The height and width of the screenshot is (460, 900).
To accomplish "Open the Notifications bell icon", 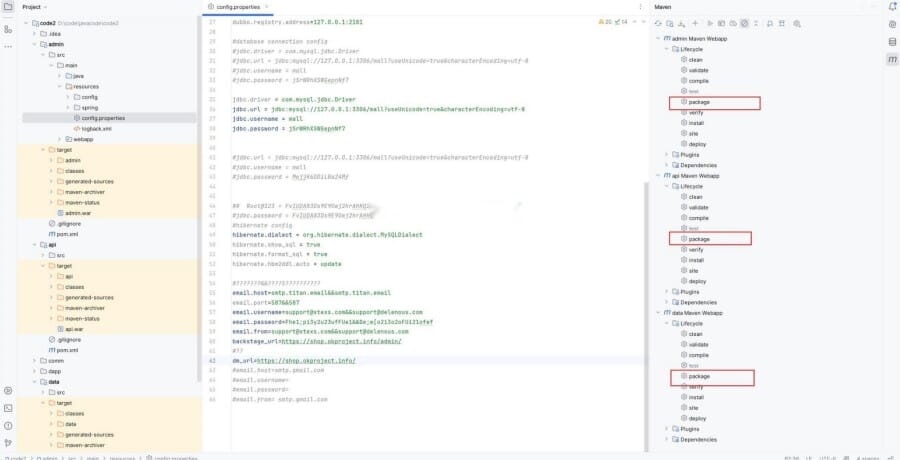I will (891, 7).
